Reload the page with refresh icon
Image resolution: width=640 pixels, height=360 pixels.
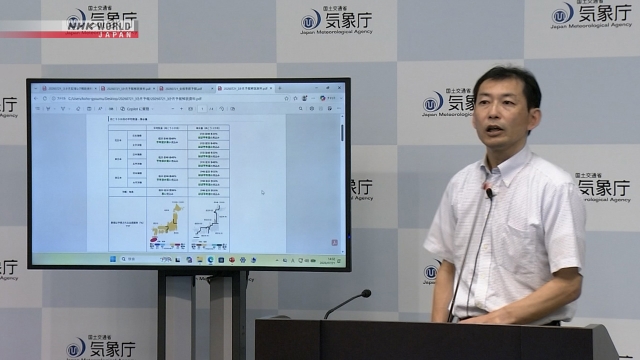pyautogui.click(x=45, y=98)
